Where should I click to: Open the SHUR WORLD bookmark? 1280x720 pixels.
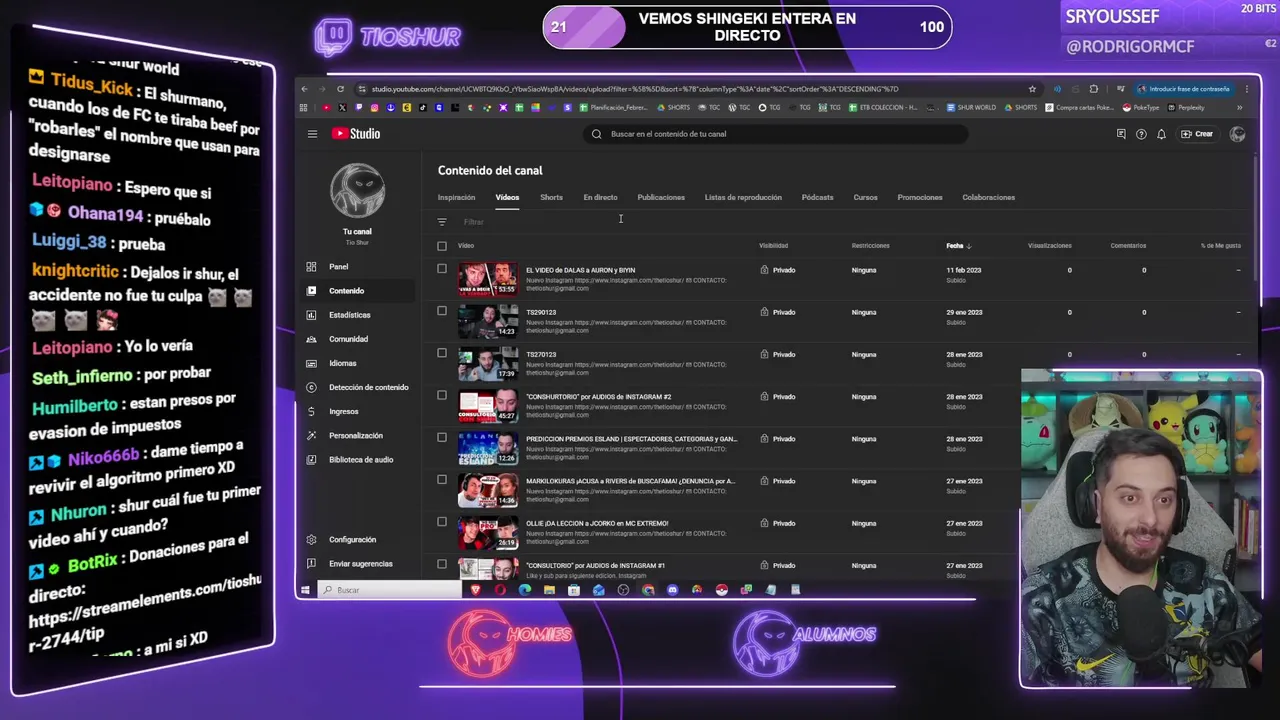pyautogui.click(x=972, y=108)
